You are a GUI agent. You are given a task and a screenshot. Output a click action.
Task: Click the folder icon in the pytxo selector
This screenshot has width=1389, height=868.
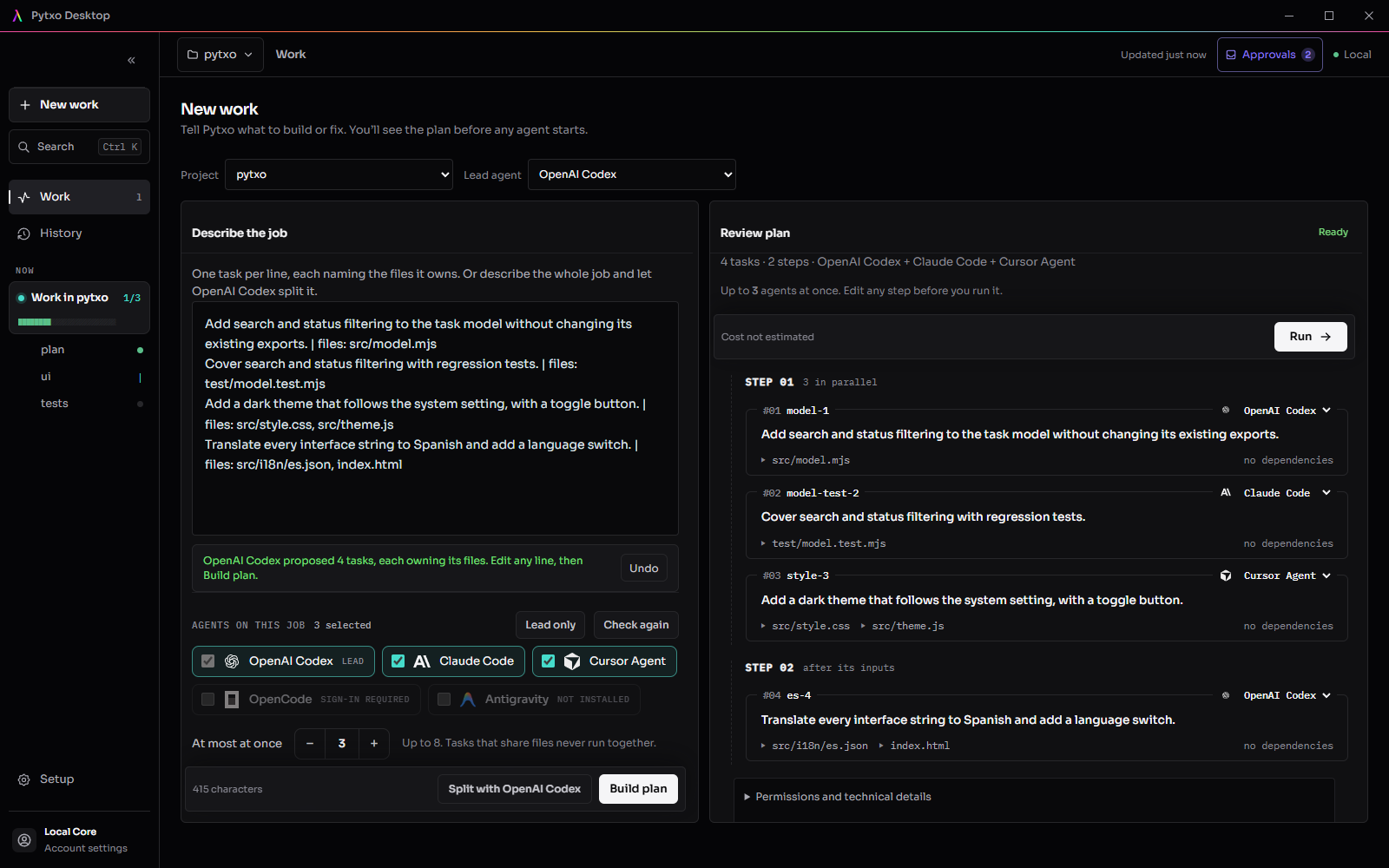pyautogui.click(x=193, y=55)
